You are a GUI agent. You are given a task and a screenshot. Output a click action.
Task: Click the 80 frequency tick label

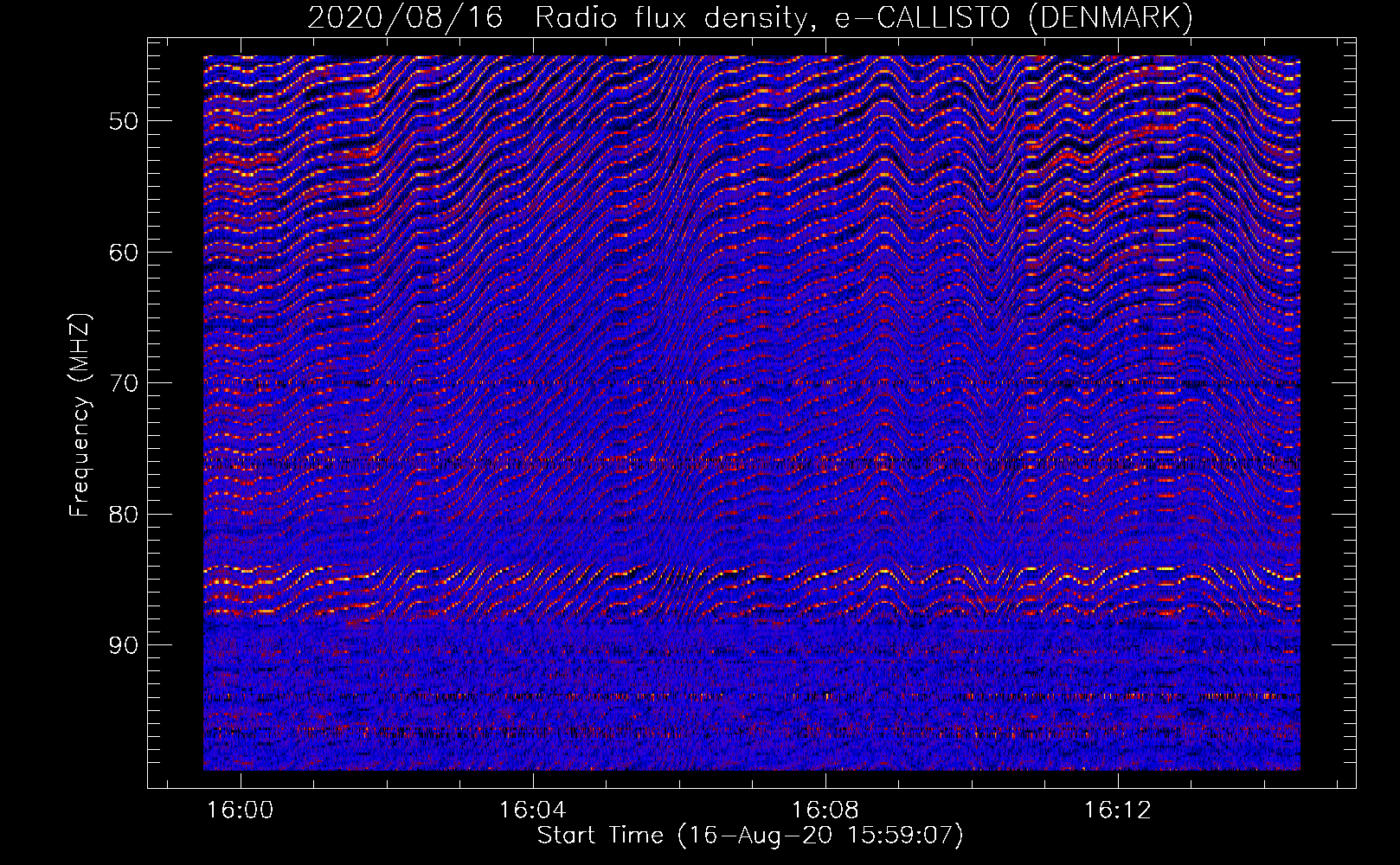pyautogui.click(x=123, y=515)
